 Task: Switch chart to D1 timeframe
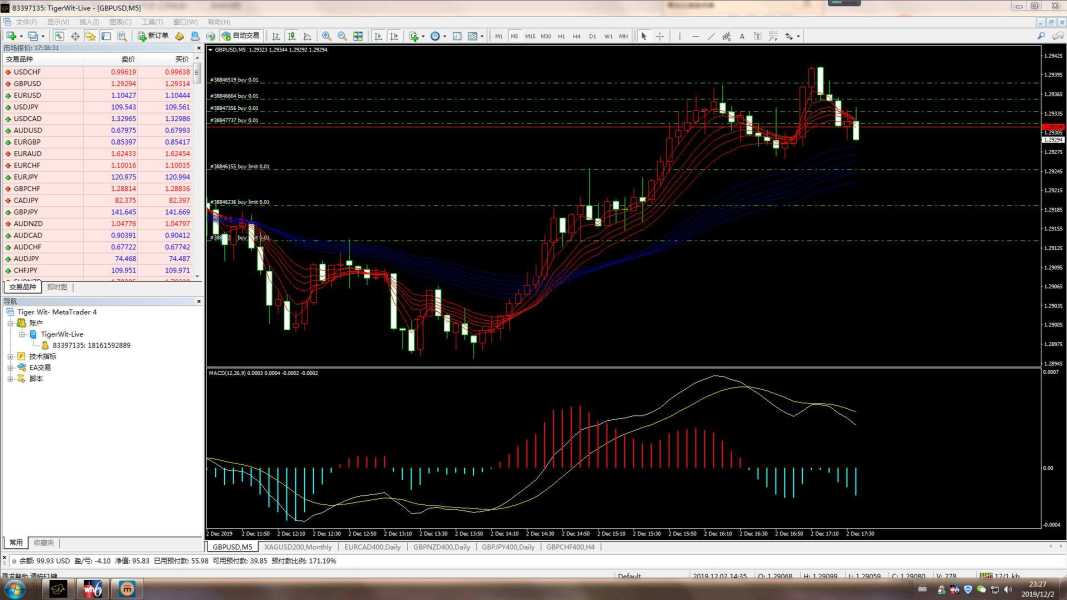[x=592, y=36]
